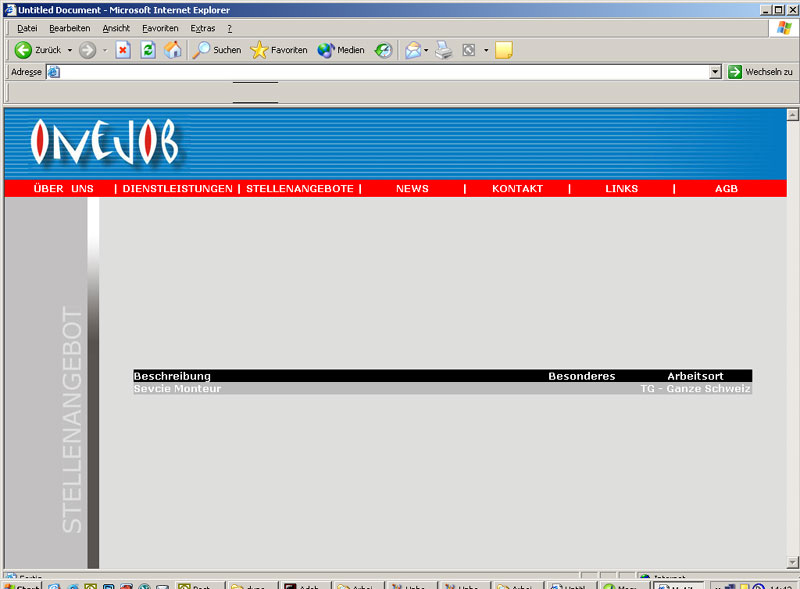The height and width of the screenshot is (589, 800).
Task: Click the Zurück back arrow button
Action: coord(24,50)
